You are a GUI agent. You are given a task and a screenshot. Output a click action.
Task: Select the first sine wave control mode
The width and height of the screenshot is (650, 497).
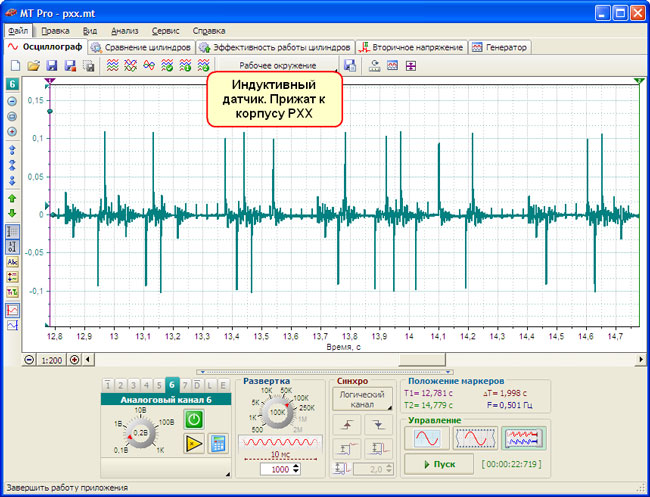tap(427, 438)
